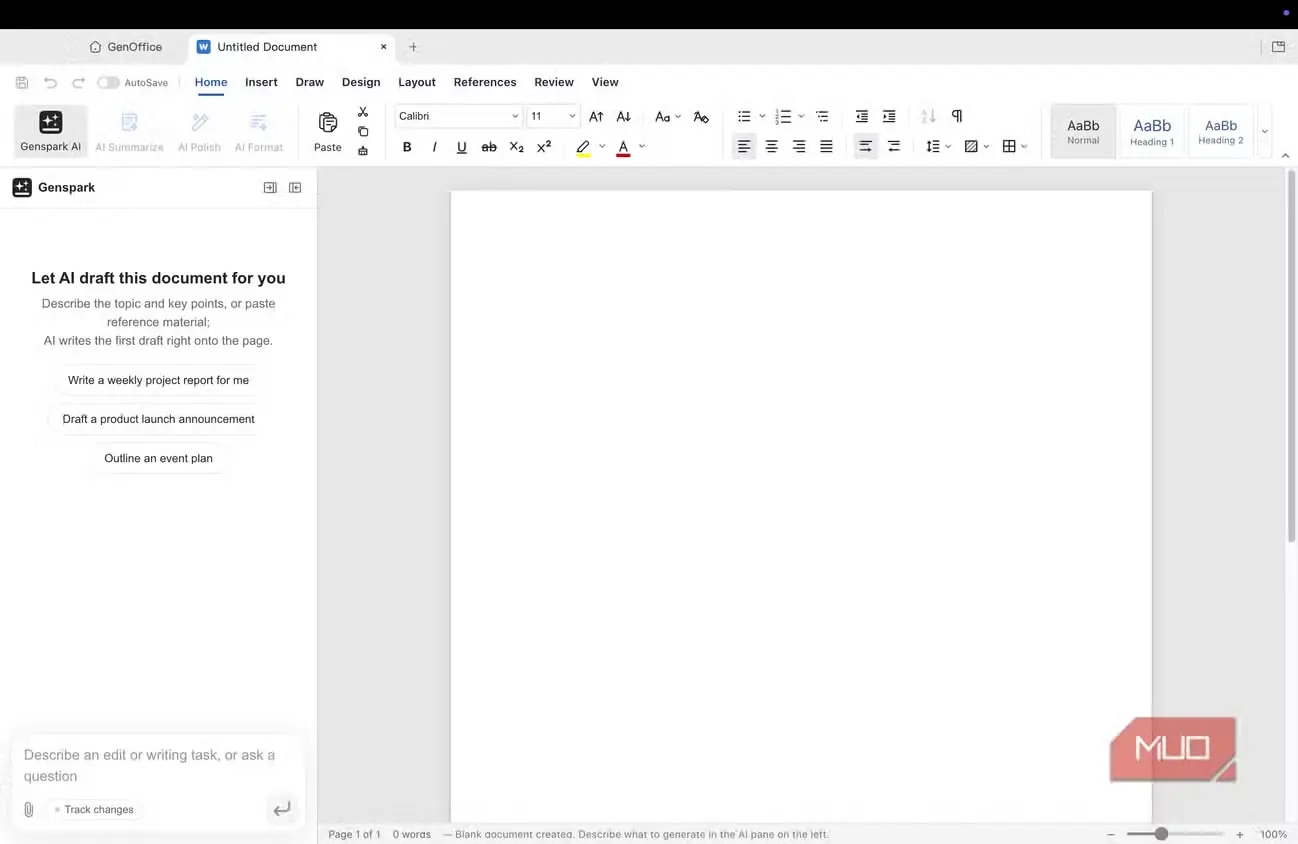Pick the 'Outline an event plan' suggestion
Image resolution: width=1298 pixels, height=844 pixels.
(158, 458)
